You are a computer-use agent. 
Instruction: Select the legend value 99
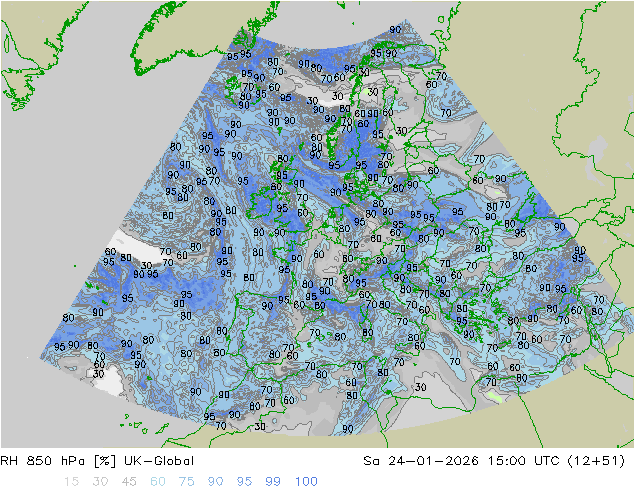click(x=273, y=482)
